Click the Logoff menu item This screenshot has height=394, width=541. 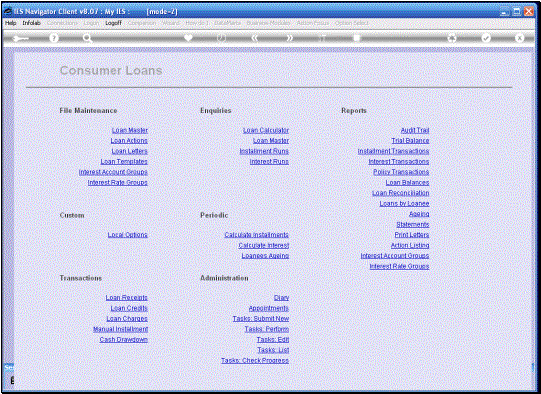(x=114, y=23)
